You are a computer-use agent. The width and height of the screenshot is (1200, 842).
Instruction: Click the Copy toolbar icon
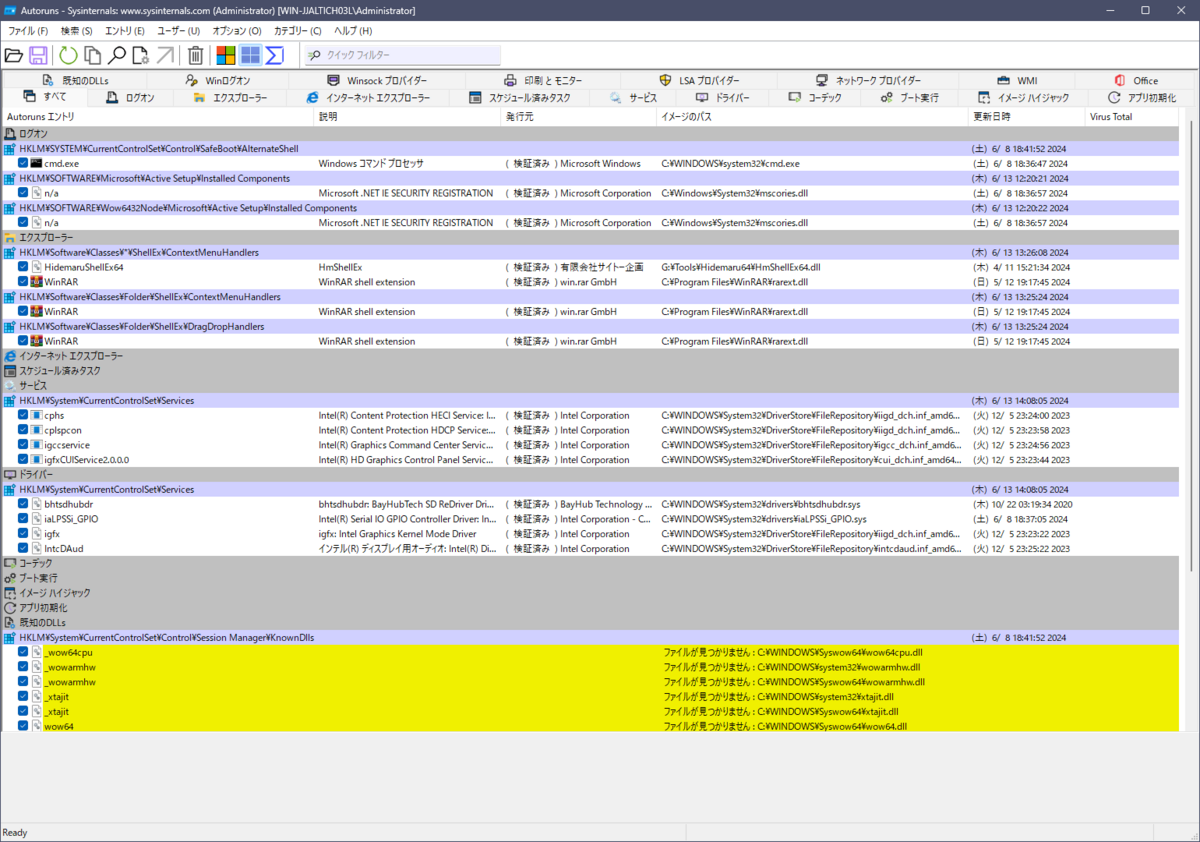pos(93,56)
